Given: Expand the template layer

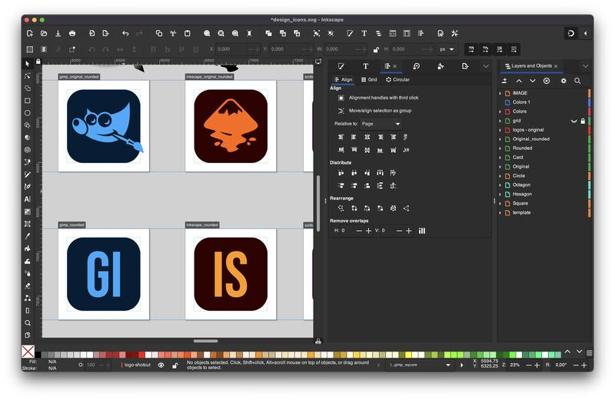Looking at the screenshot, I should (500, 213).
